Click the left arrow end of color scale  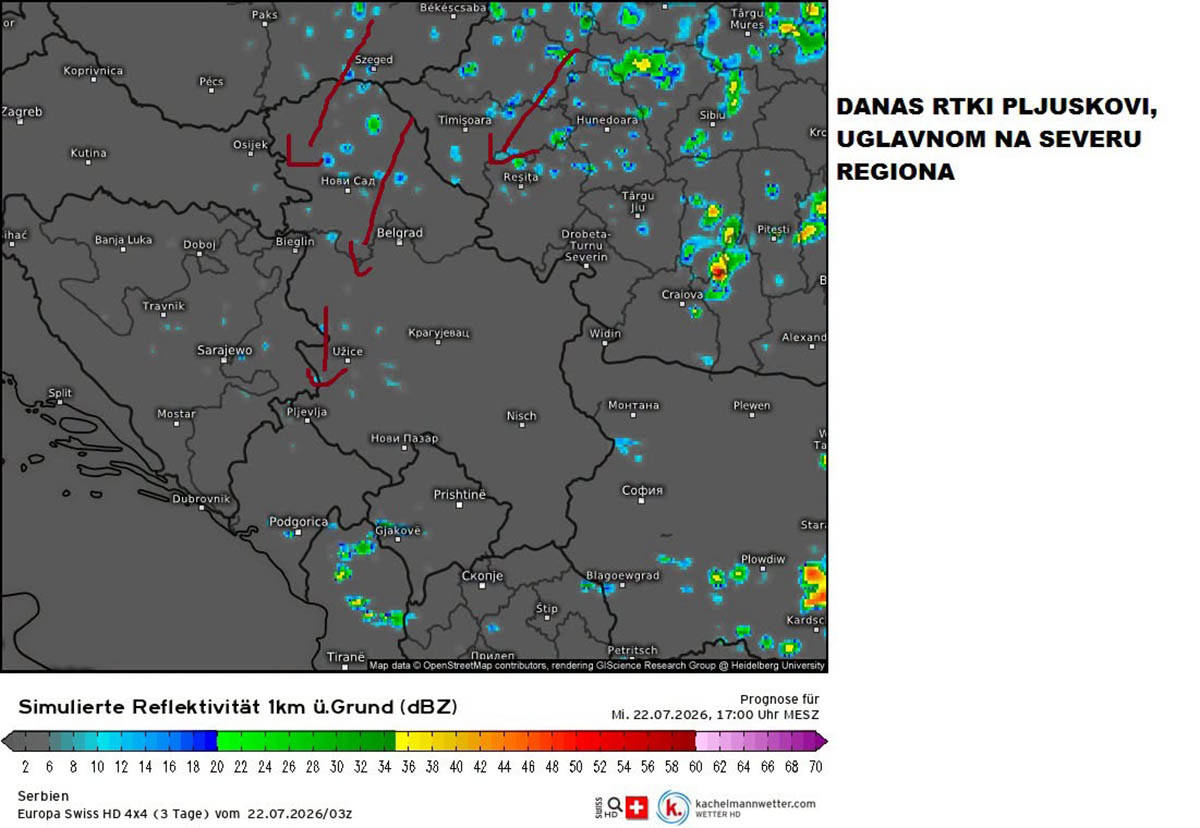7,741
